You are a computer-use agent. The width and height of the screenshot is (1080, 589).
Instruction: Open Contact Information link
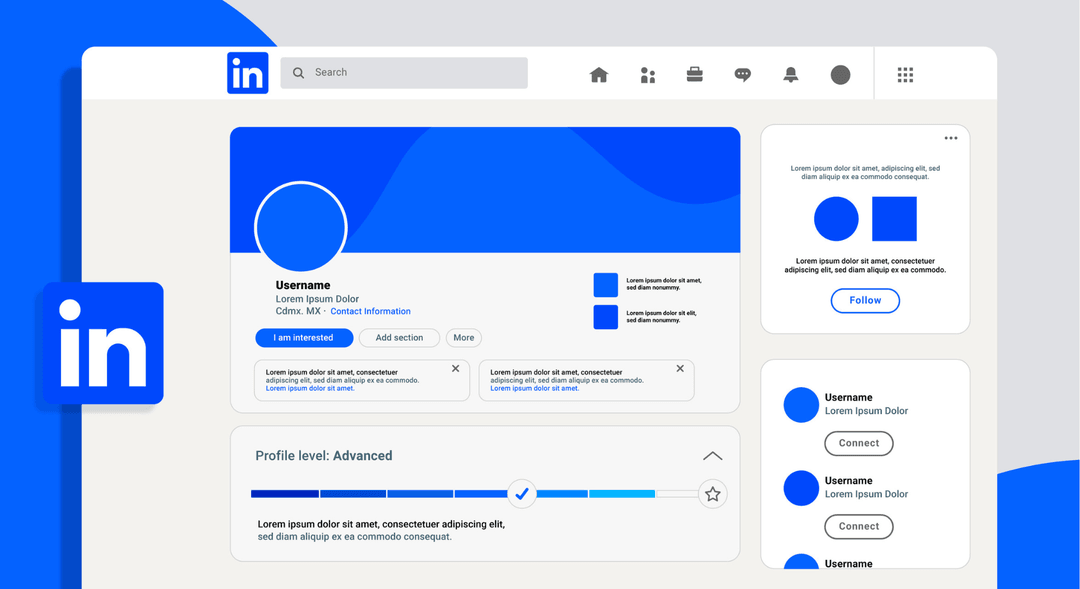pyautogui.click(x=370, y=311)
